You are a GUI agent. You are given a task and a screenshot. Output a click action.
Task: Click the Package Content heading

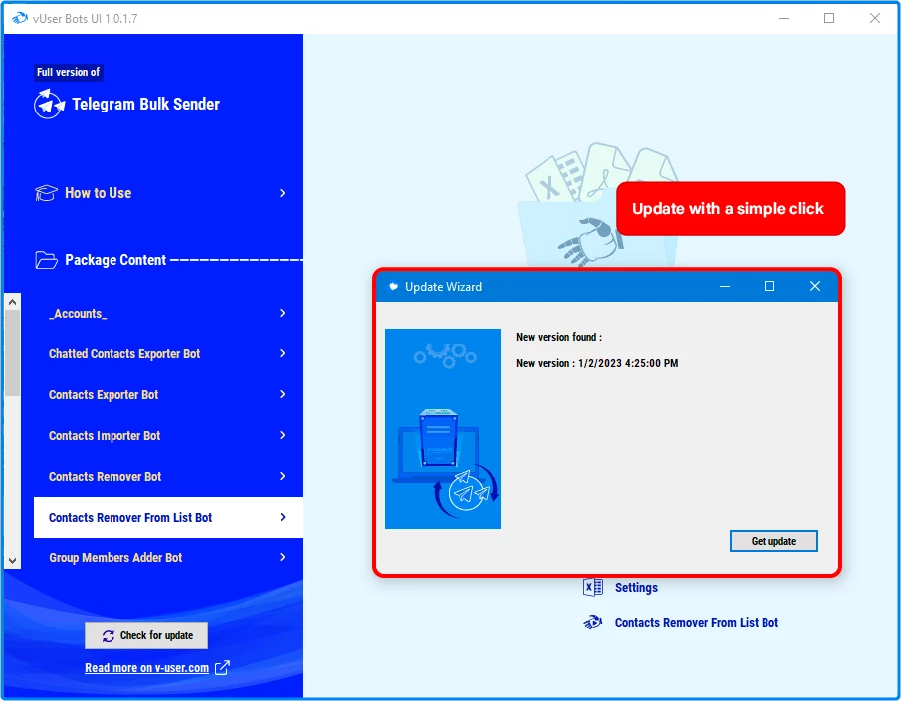click(x=115, y=260)
